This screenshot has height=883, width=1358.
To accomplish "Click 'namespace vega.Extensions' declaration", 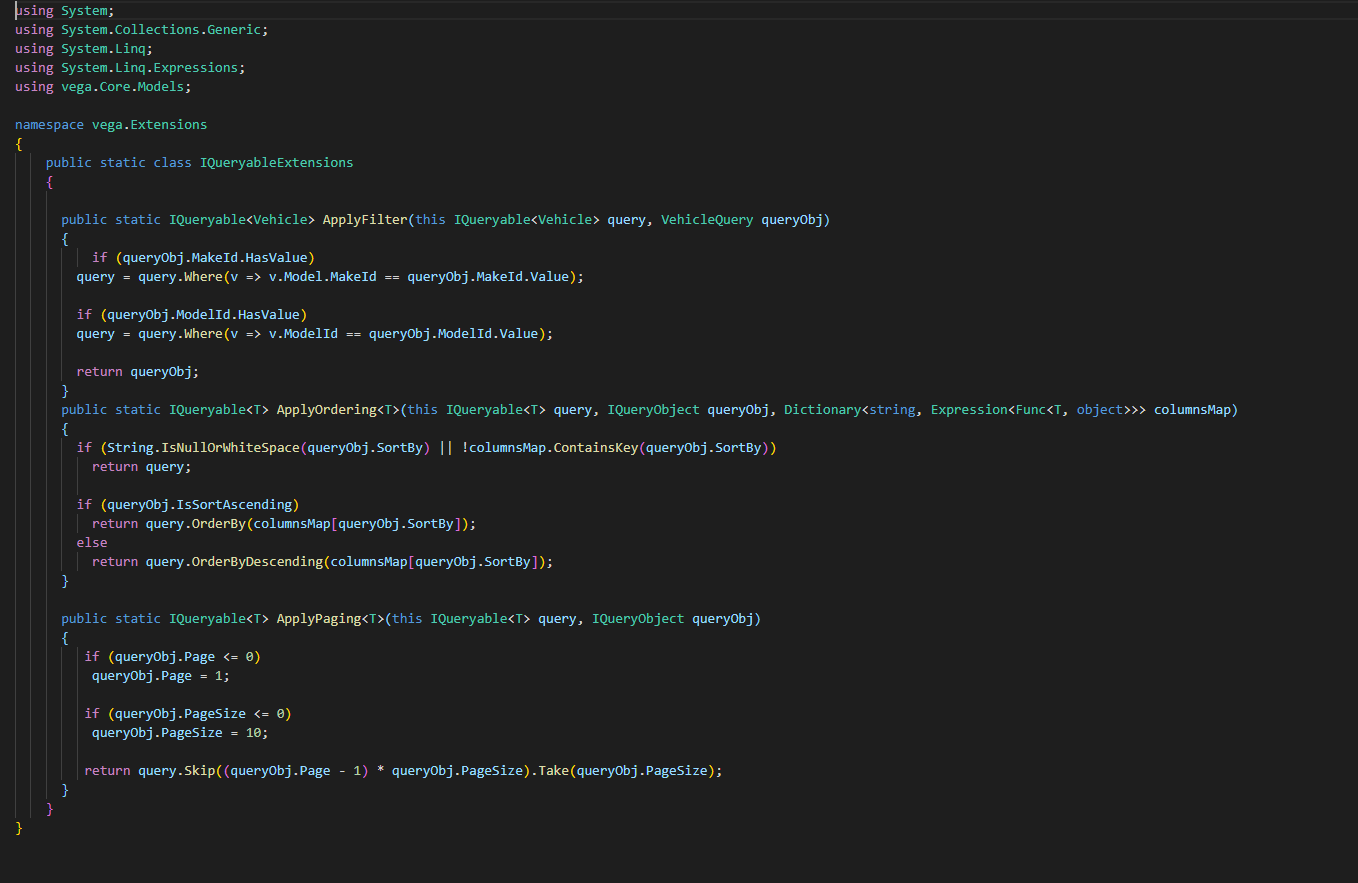I will 111,124.
